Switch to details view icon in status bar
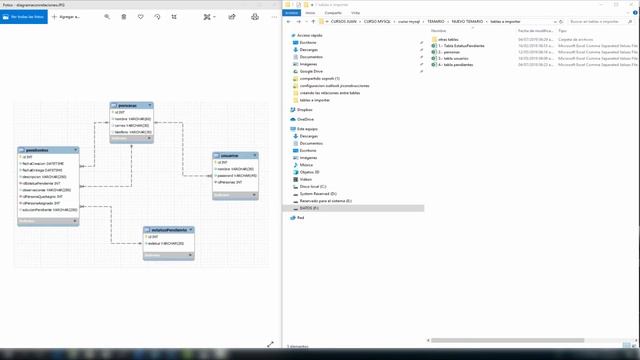The height and width of the screenshot is (360, 640). click(627, 346)
